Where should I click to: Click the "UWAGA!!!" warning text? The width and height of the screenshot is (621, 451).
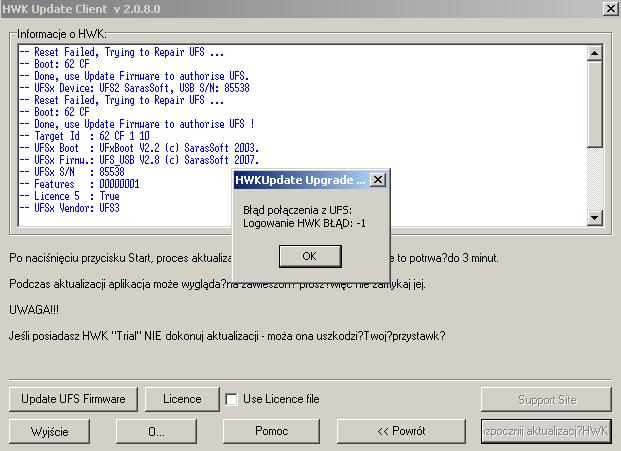coord(34,310)
